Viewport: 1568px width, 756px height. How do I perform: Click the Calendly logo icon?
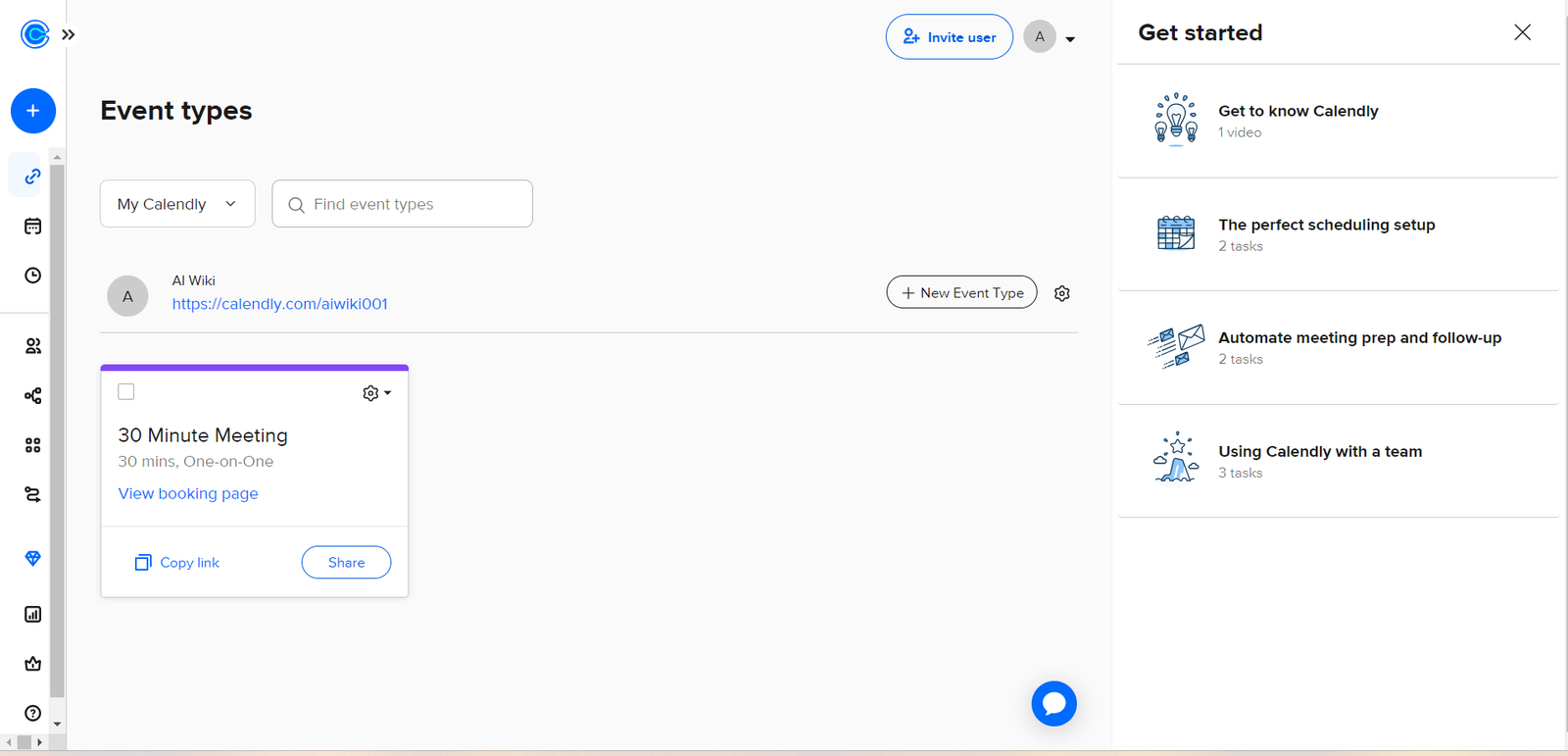34,34
